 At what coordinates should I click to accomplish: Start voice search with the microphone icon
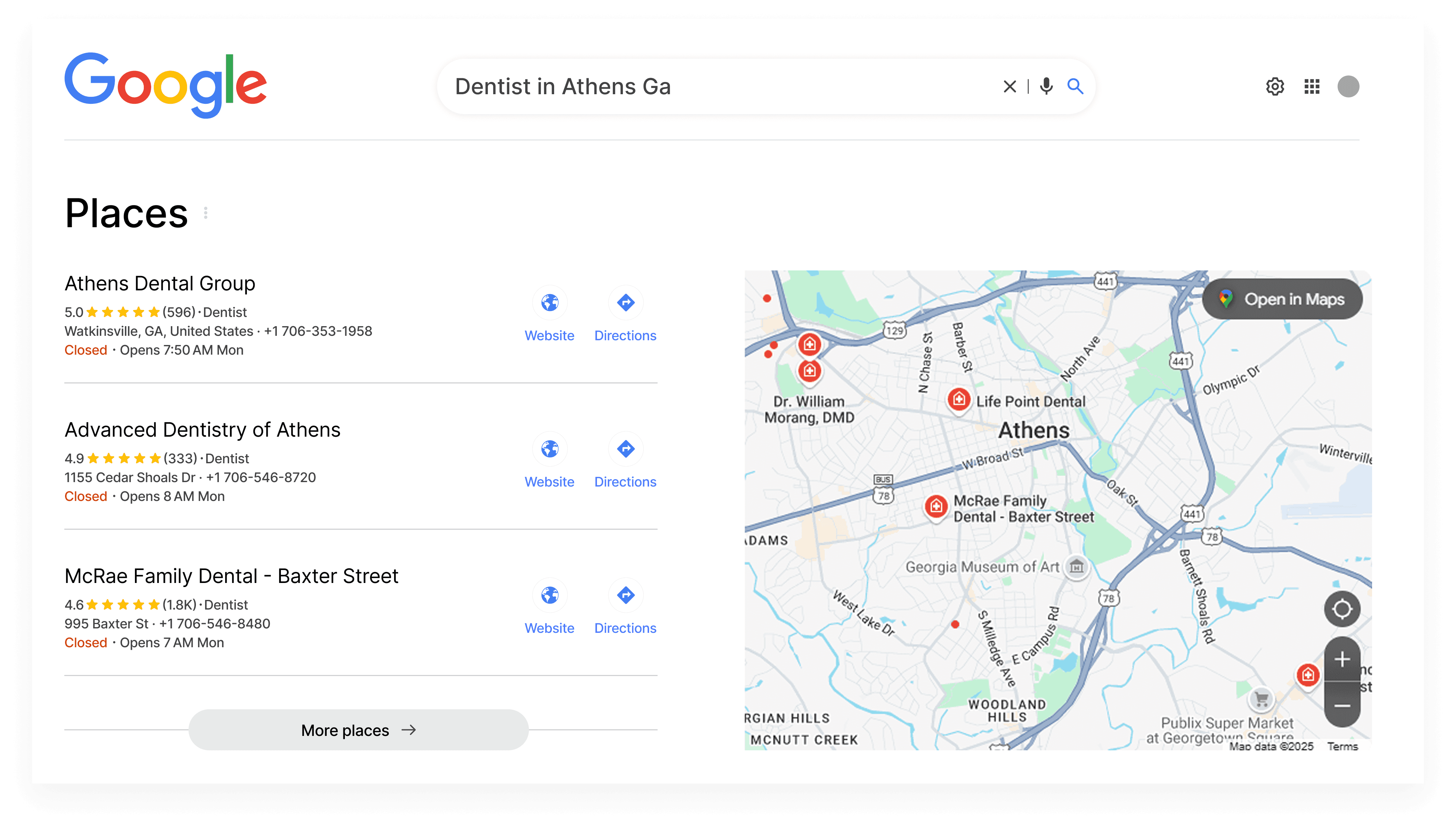1046,86
